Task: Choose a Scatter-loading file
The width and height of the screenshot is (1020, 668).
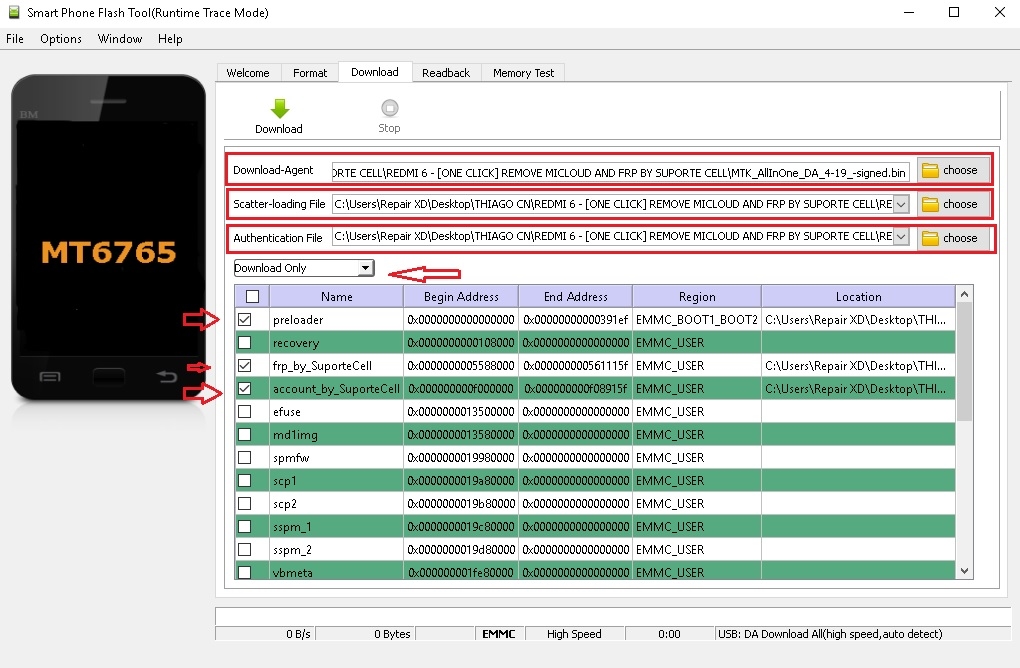Action: 951,204
